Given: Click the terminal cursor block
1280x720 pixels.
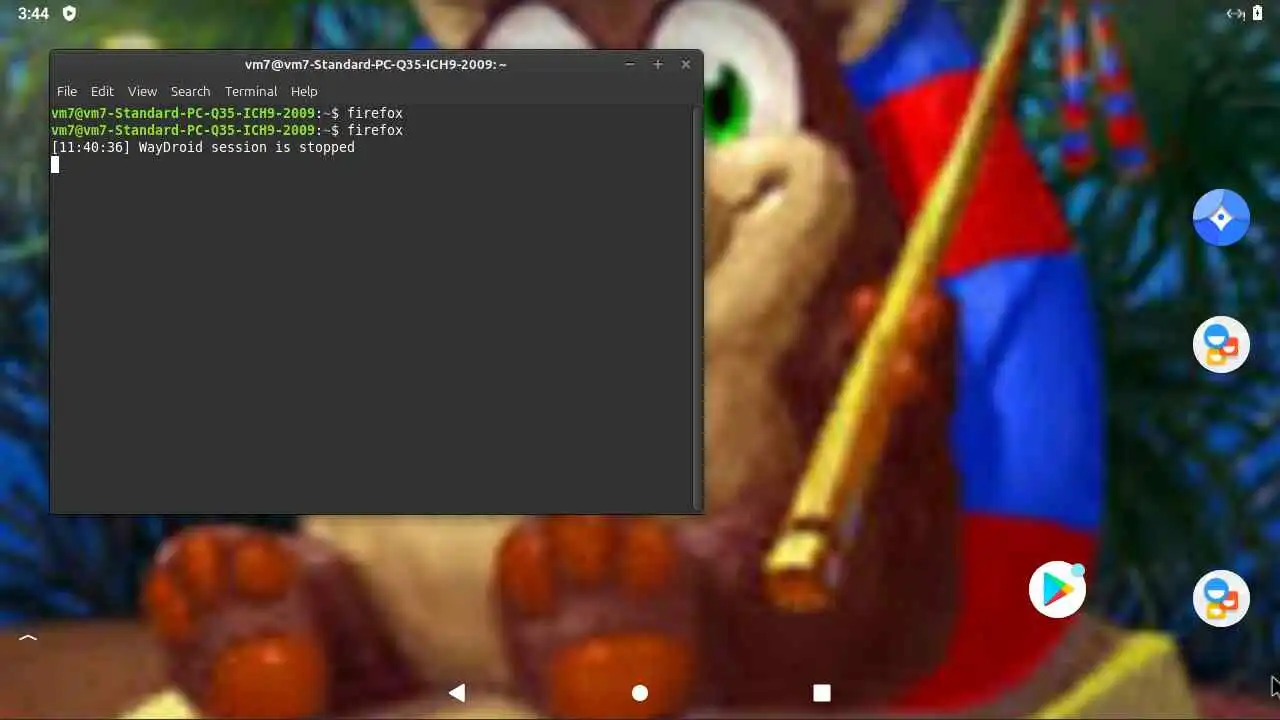Looking at the screenshot, I should coord(55,165).
